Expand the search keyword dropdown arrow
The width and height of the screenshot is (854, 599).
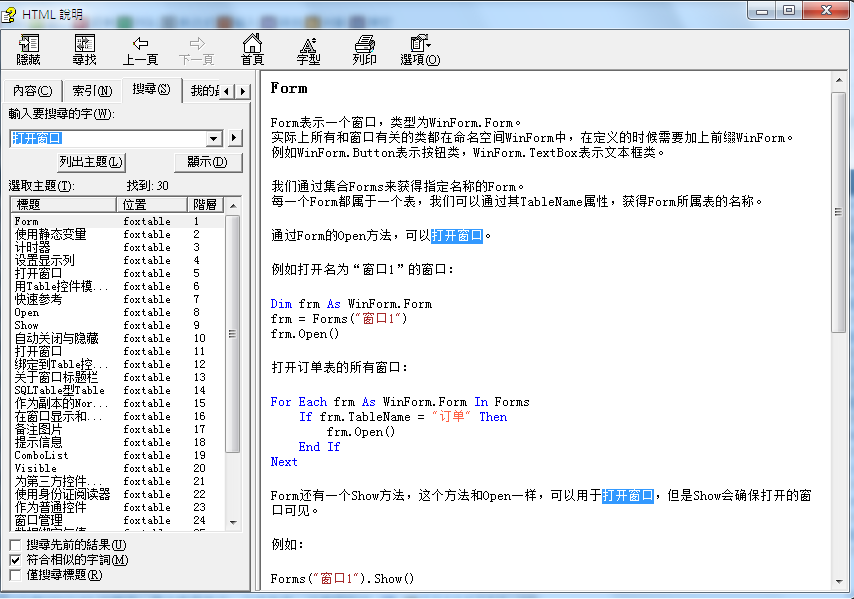[213, 138]
